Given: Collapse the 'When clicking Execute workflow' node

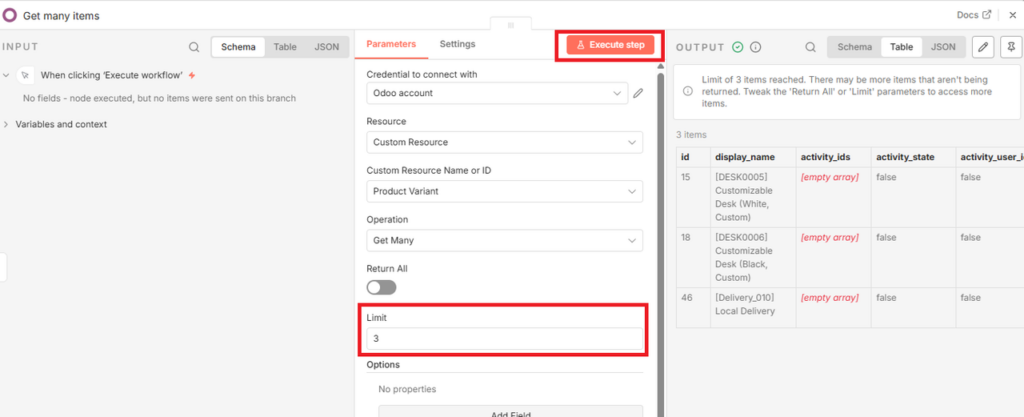Looking at the screenshot, I should [6, 75].
